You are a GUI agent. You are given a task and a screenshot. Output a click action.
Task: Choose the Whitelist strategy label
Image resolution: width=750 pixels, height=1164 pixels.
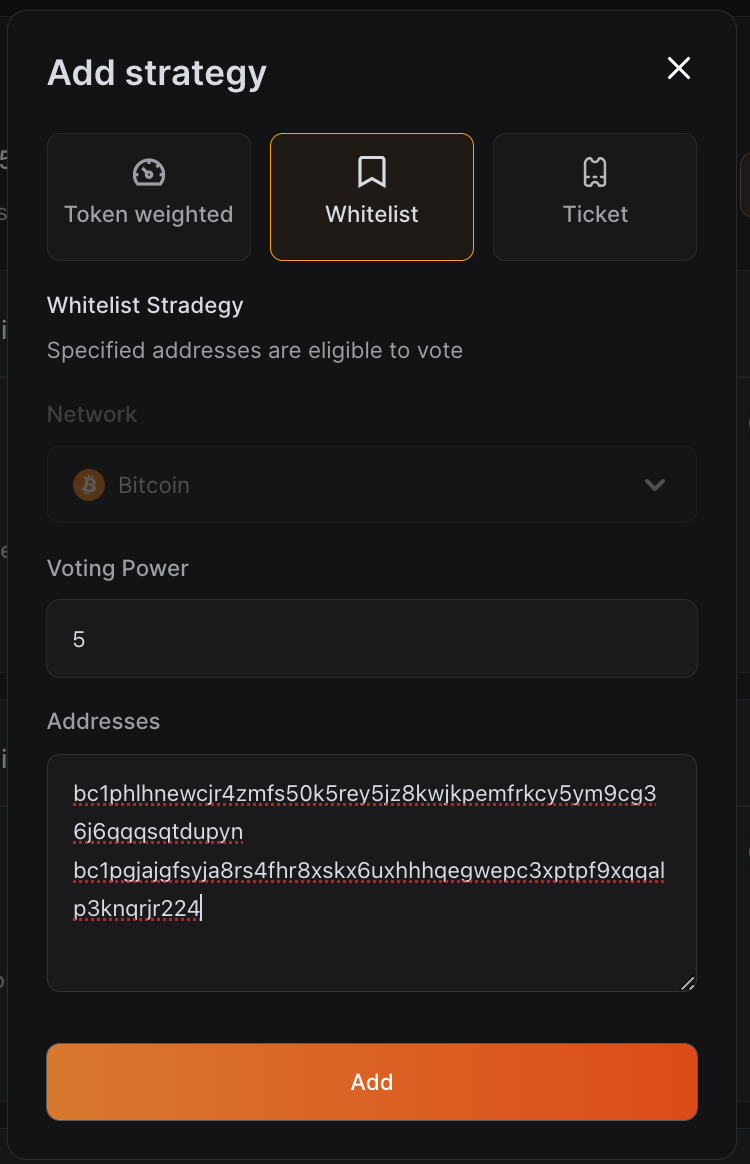pyautogui.click(x=372, y=214)
